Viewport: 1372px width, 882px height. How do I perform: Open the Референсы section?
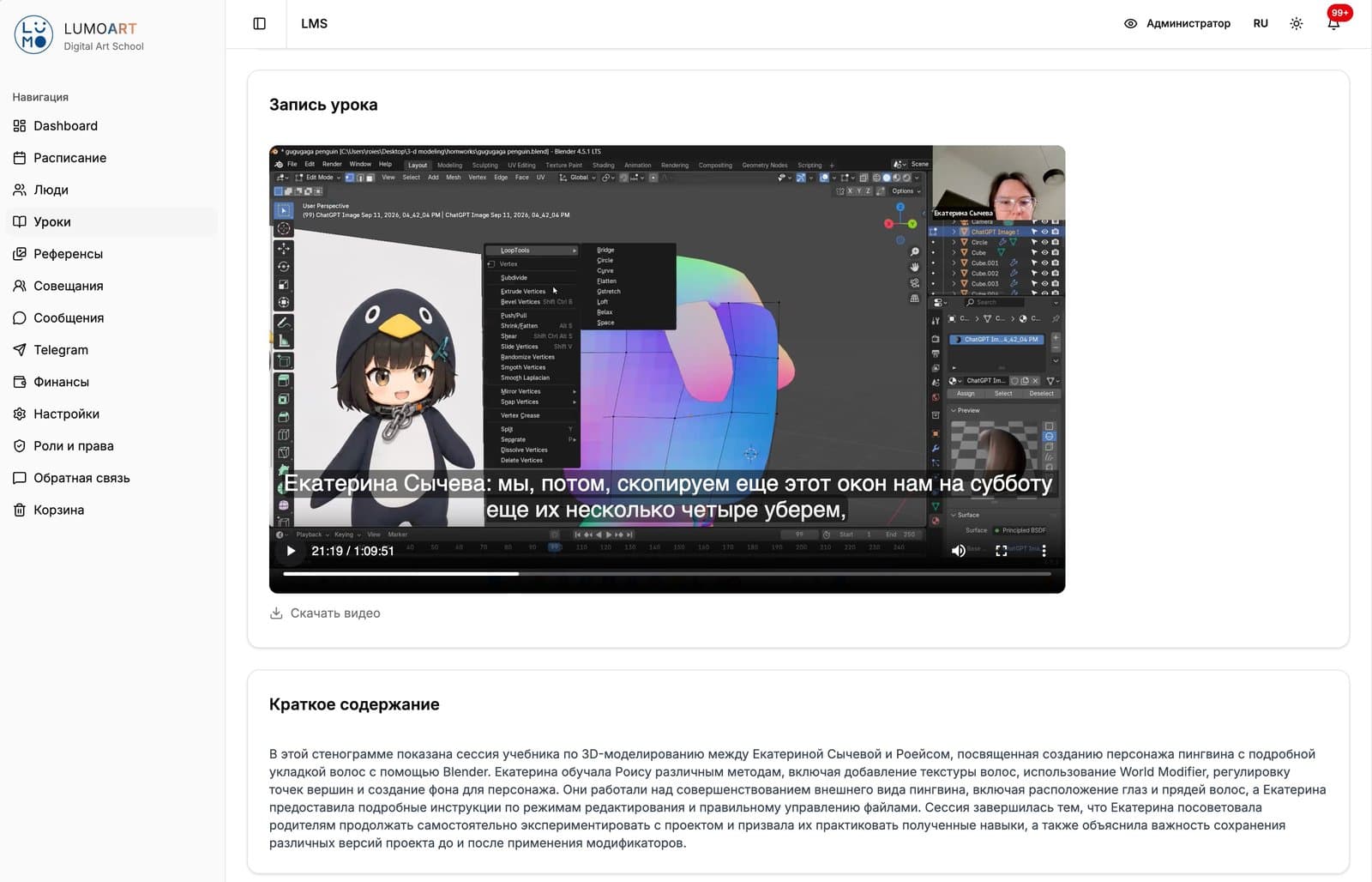111,254
